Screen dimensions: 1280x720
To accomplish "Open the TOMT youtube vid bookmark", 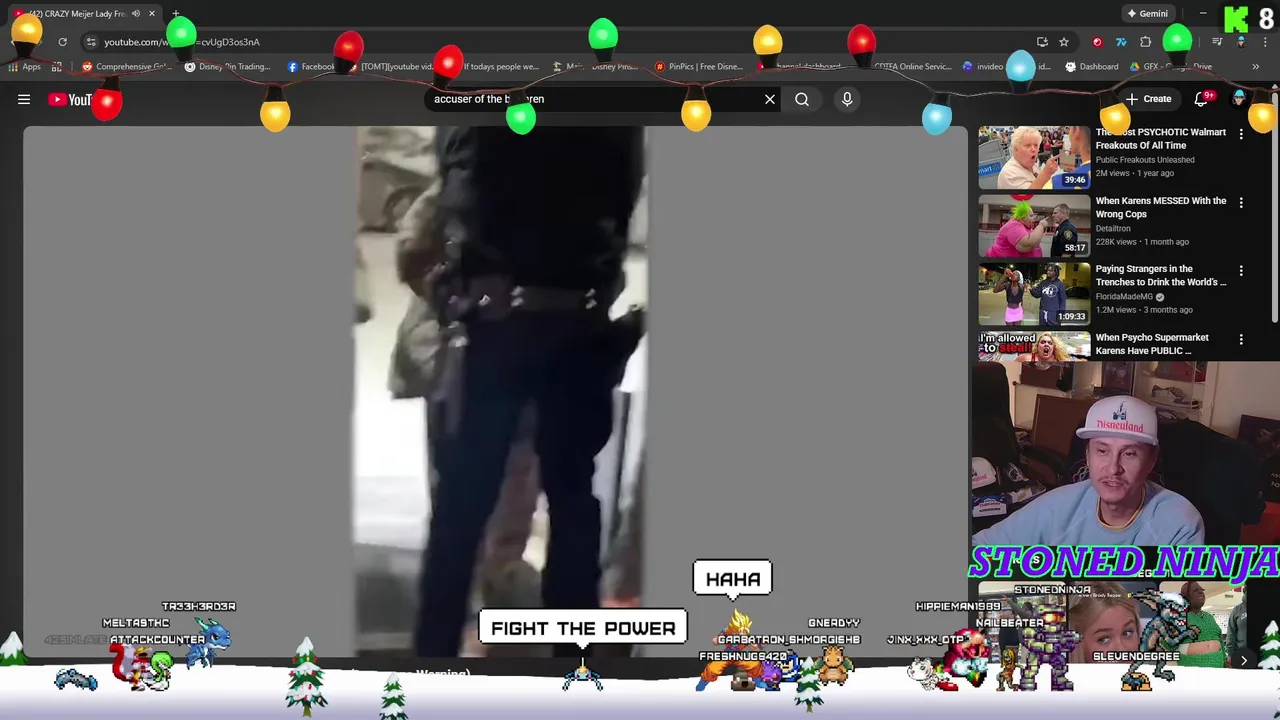I will [392, 67].
